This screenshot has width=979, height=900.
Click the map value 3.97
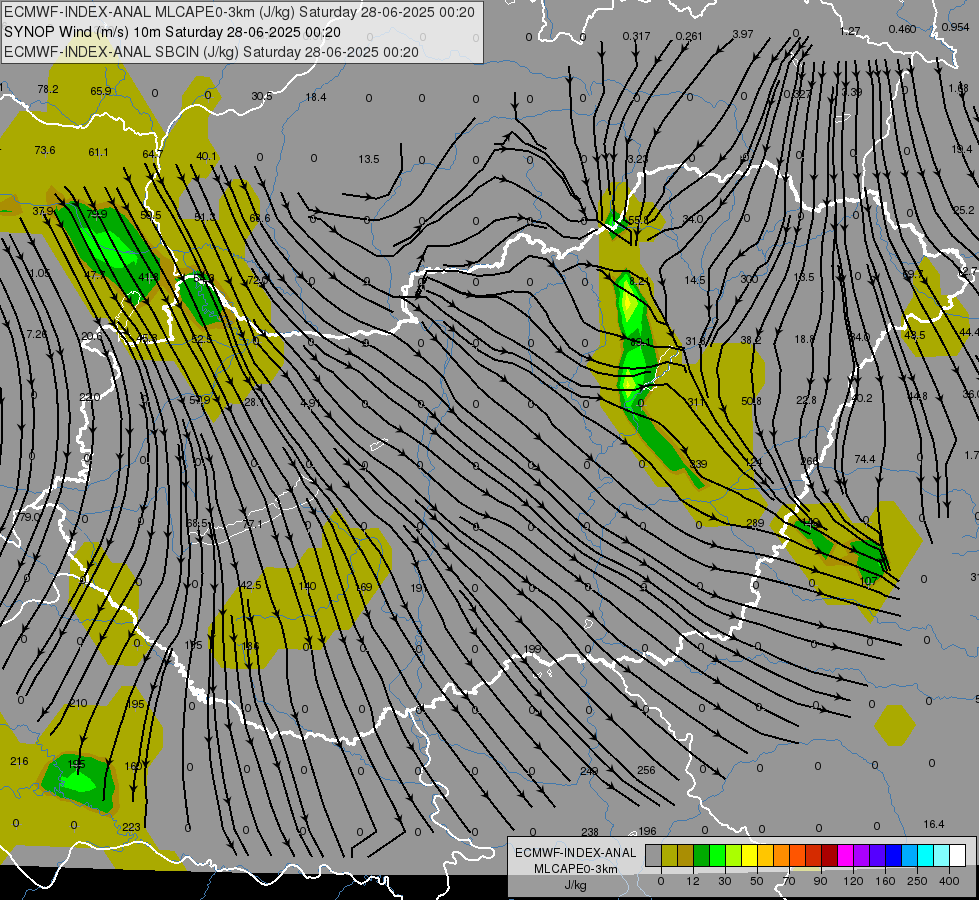(743, 34)
